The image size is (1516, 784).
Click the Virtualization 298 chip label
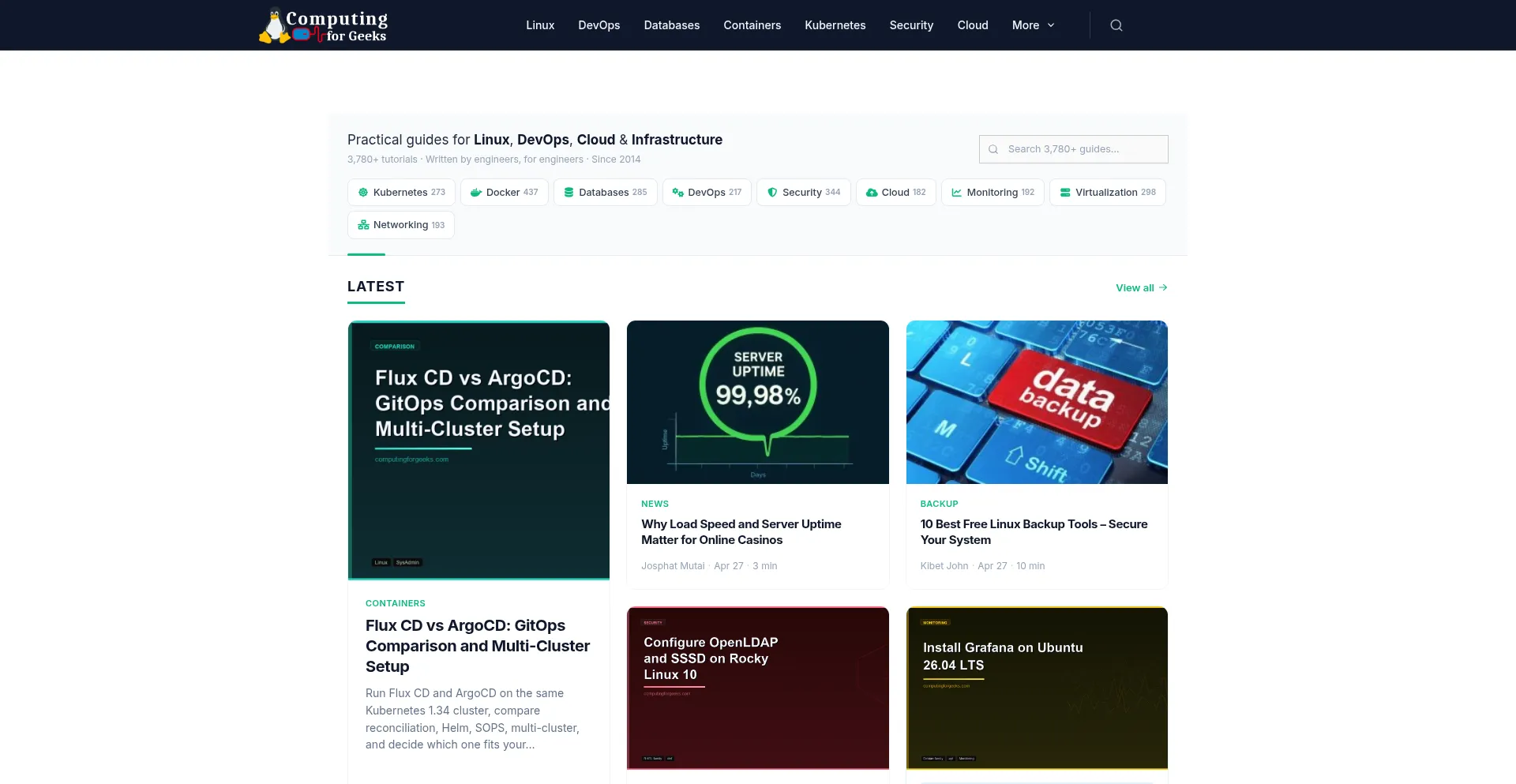[1106, 193]
